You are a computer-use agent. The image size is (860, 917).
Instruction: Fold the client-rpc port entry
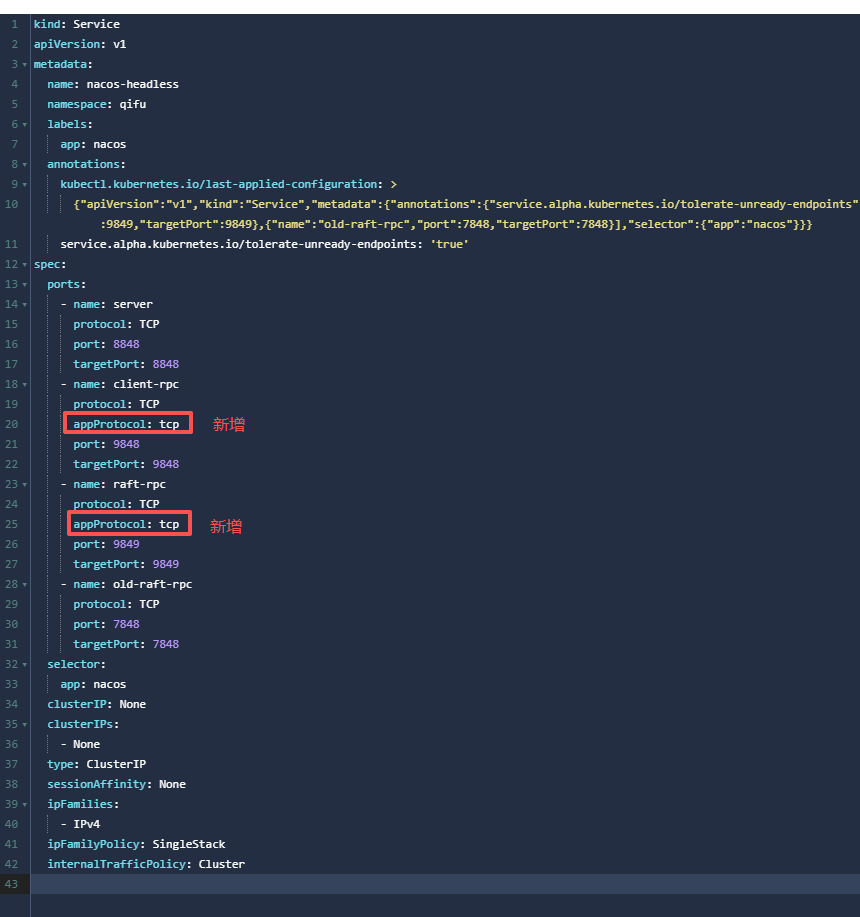25,384
